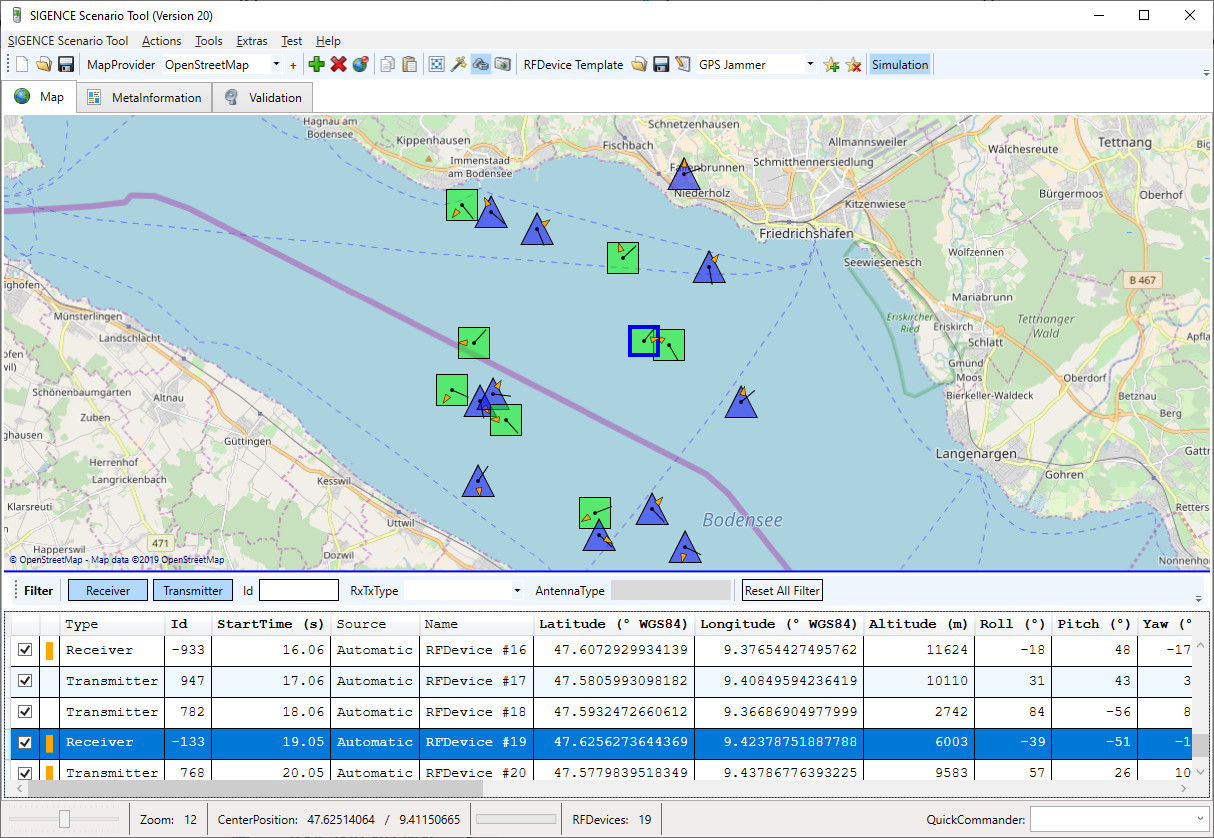Click the small plus next to MapProvider
This screenshot has height=838, width=1214.
(x=293, y=65)
